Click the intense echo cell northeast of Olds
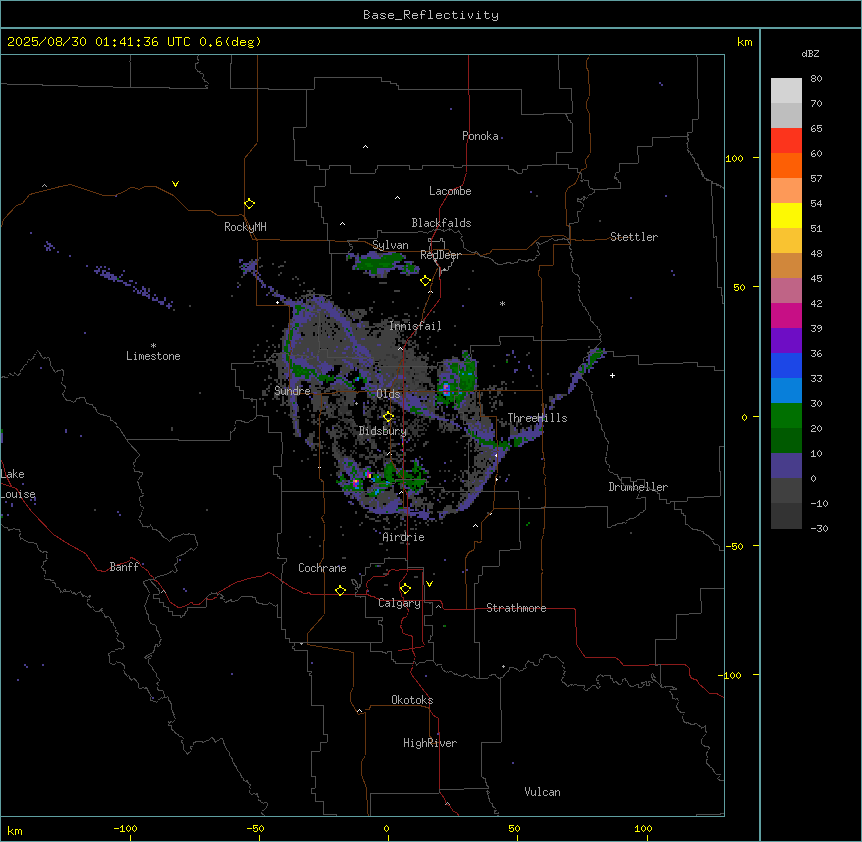 (x=446, y=389)
